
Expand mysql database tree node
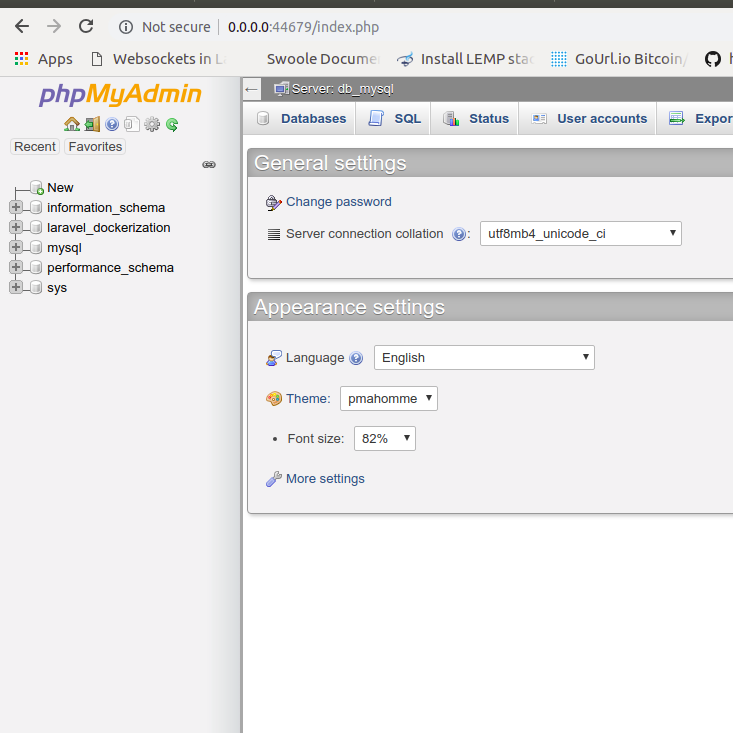16,247
